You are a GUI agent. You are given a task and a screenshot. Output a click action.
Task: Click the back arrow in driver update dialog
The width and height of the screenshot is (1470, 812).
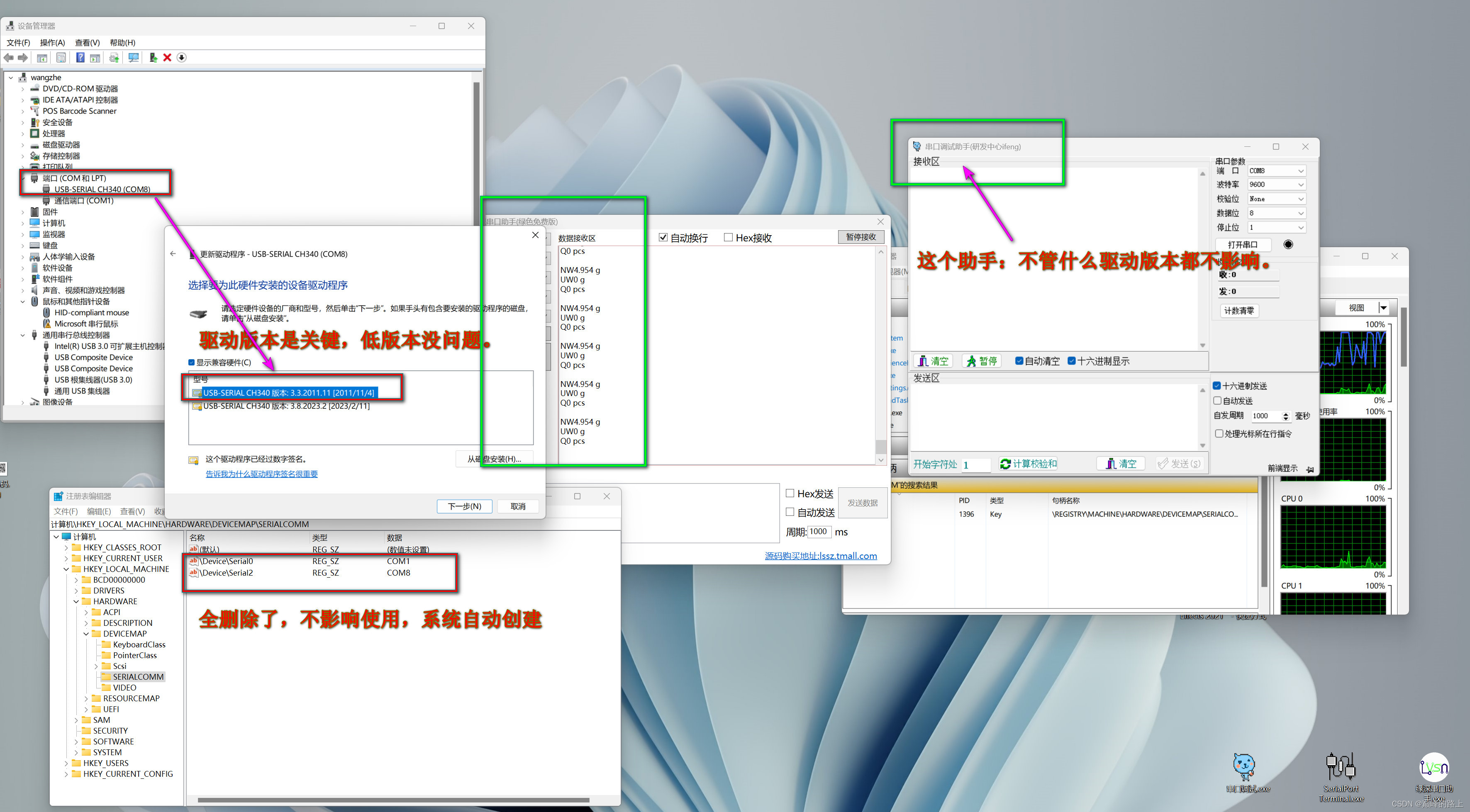173,254
